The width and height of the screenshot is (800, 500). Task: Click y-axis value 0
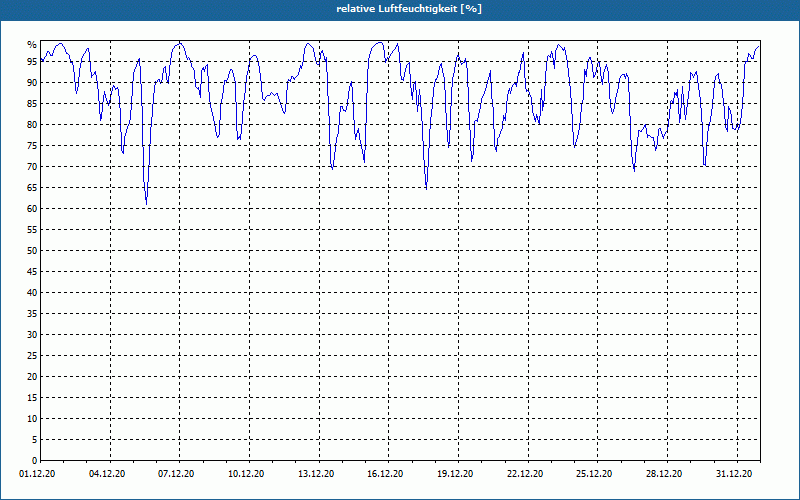coord(35,461)
